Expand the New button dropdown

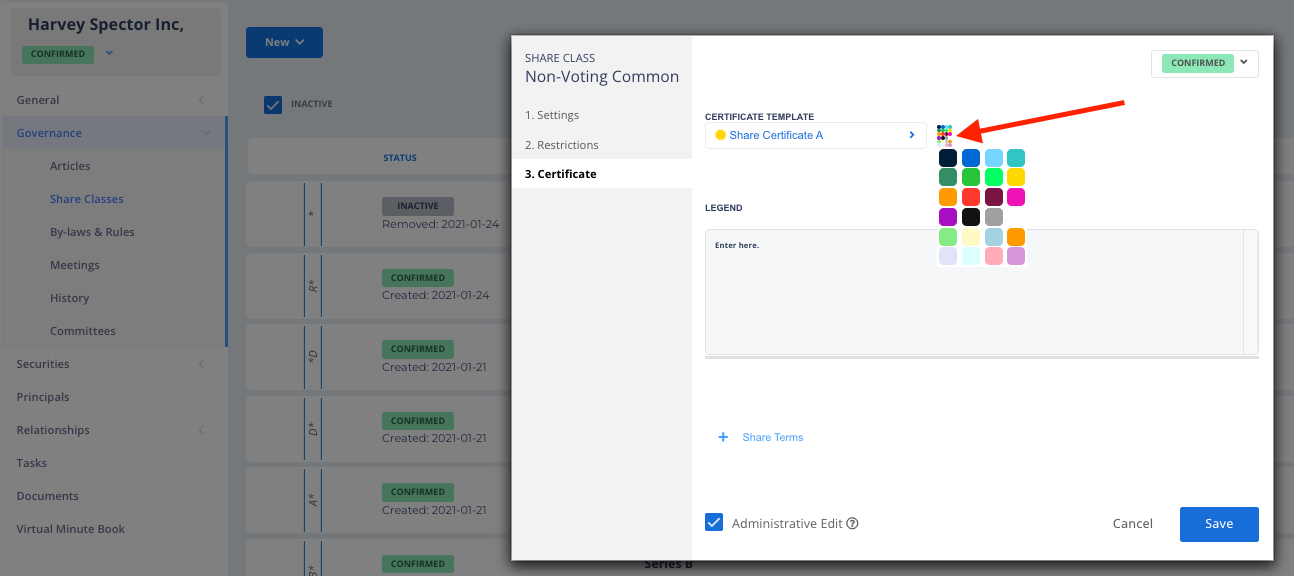pyautogui.click(x=284, y=42)
